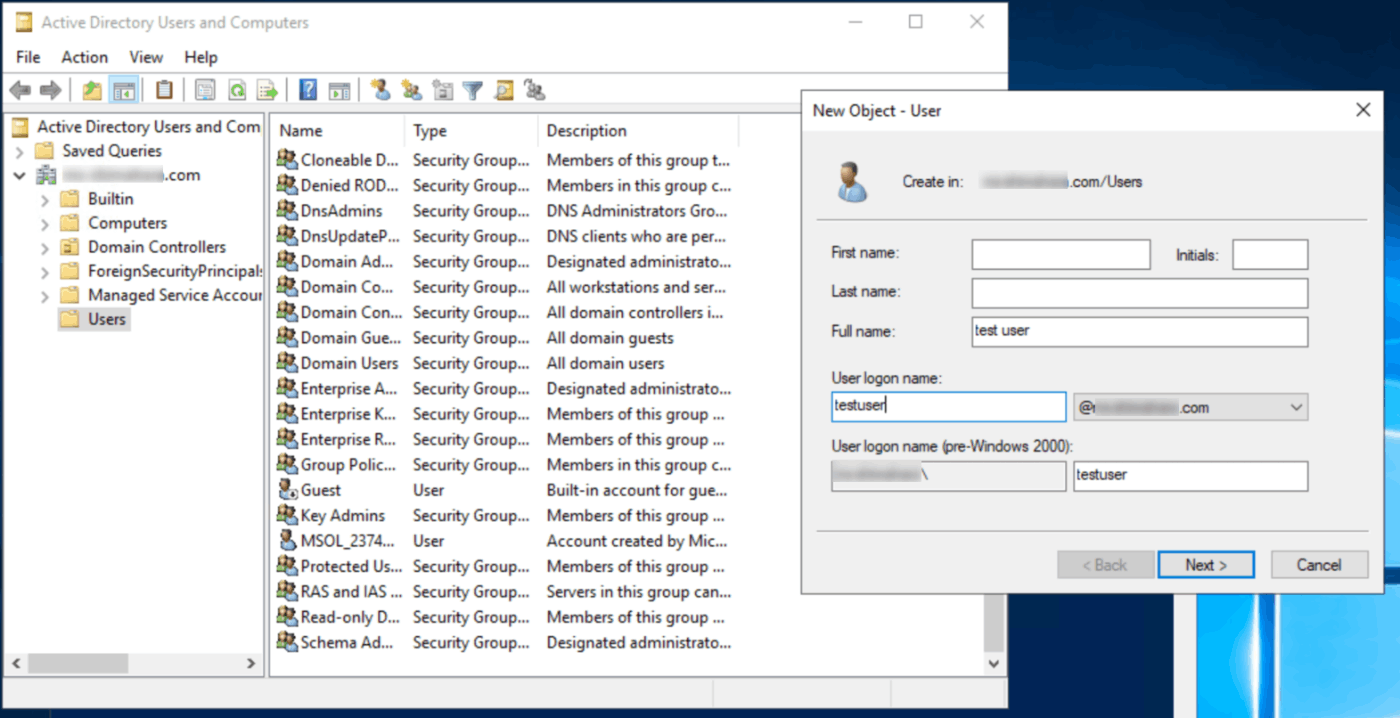Click the DnsAdmins group icon
This screenshot has width=1400, height=718.
[x=287, y=211]
